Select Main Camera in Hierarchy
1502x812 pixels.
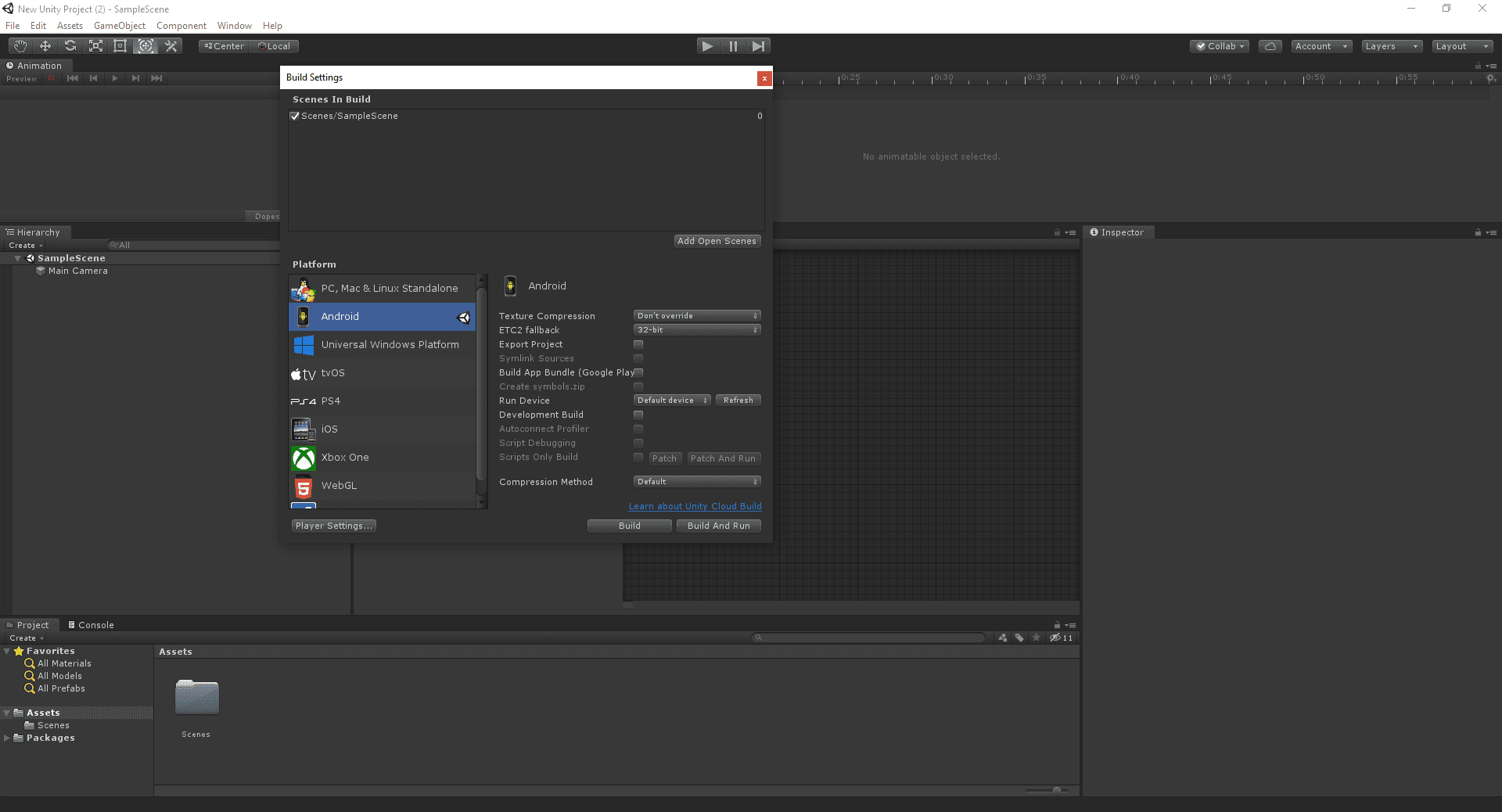pos(77,271)
